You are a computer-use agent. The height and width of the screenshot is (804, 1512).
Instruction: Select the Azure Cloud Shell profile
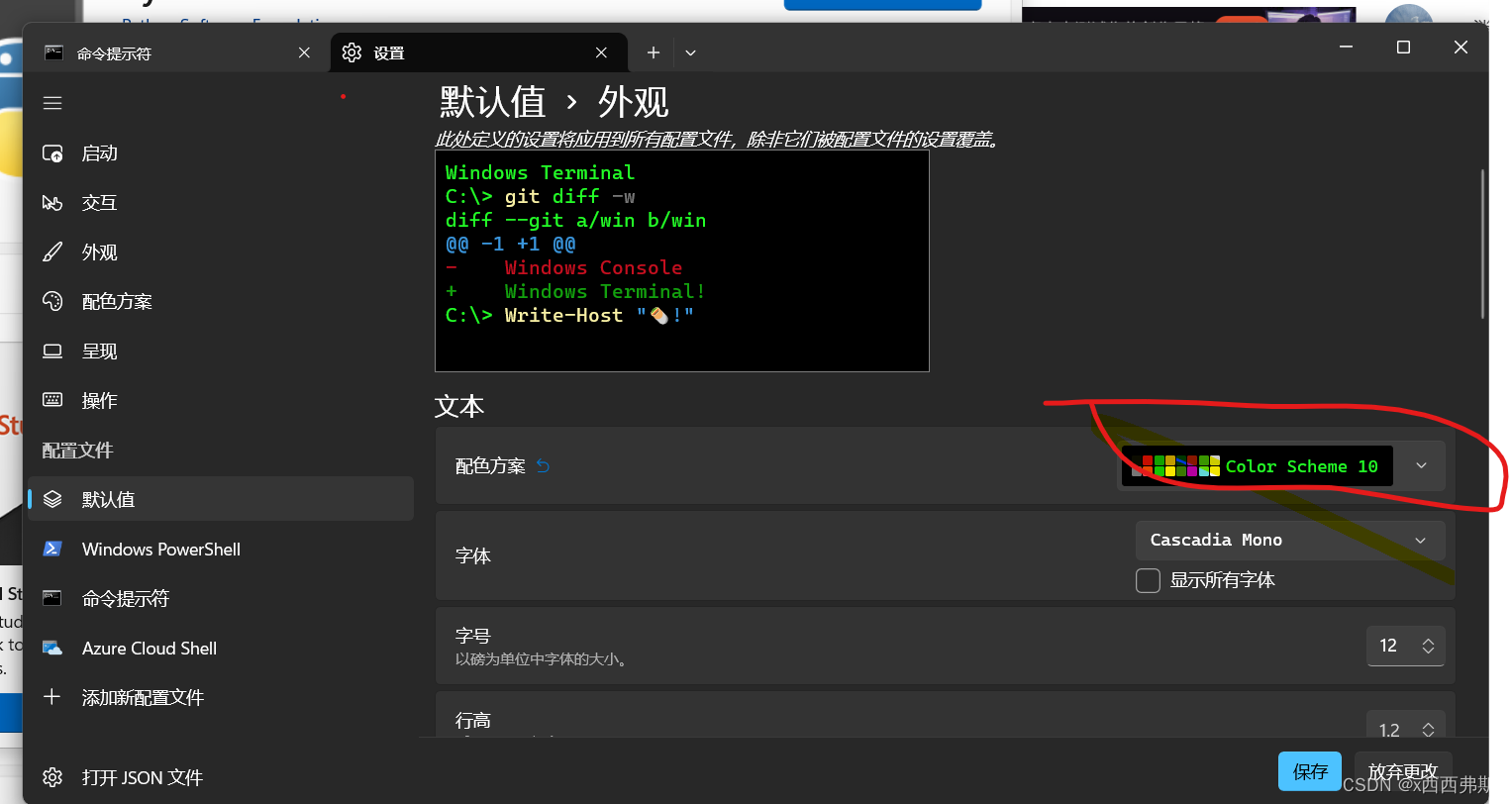220,649
